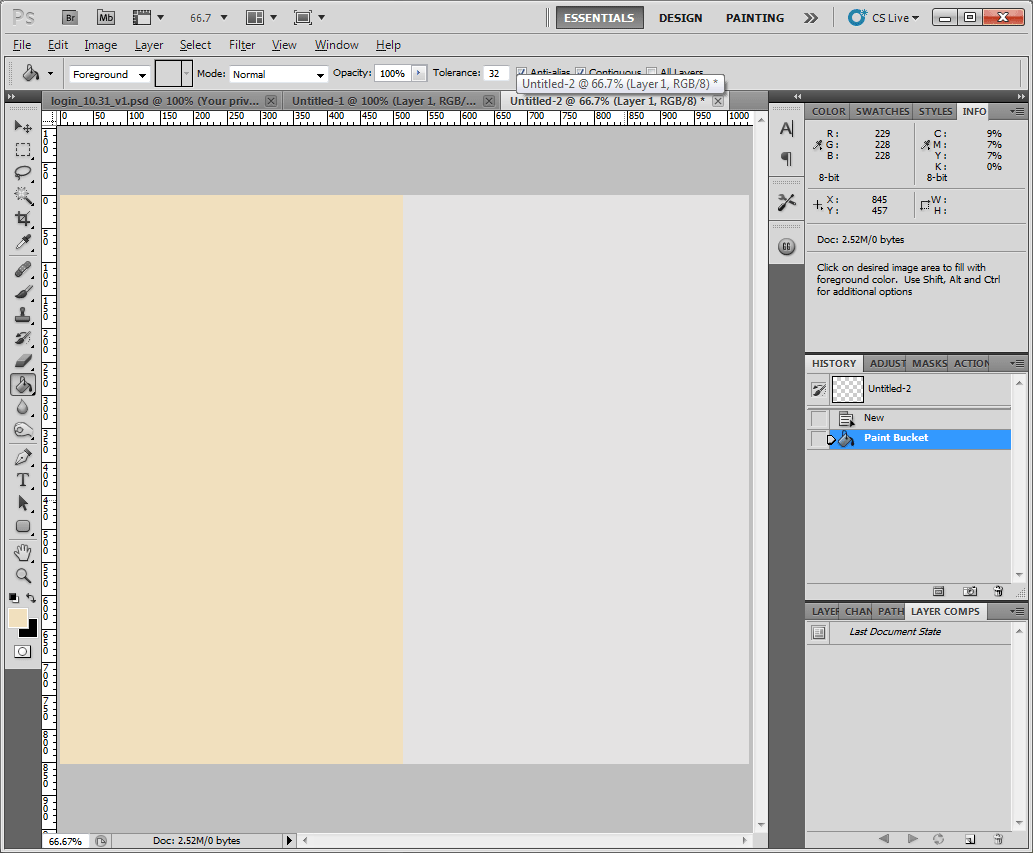Screen dimensions: 1033x853
Task: Swap foreground and background colors
Action: (x=31, y=598)
